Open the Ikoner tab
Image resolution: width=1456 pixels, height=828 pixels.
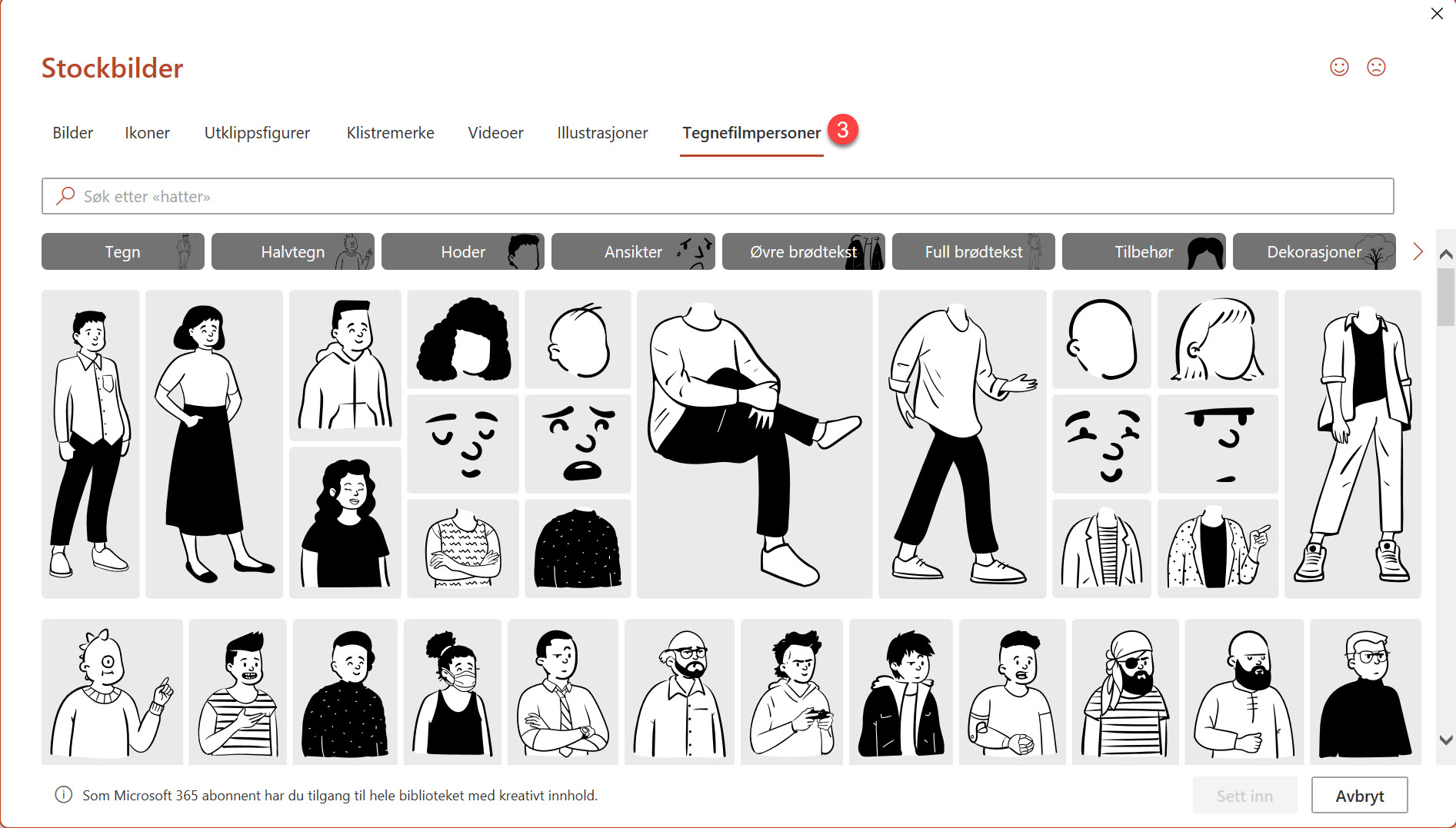(147, 132)
